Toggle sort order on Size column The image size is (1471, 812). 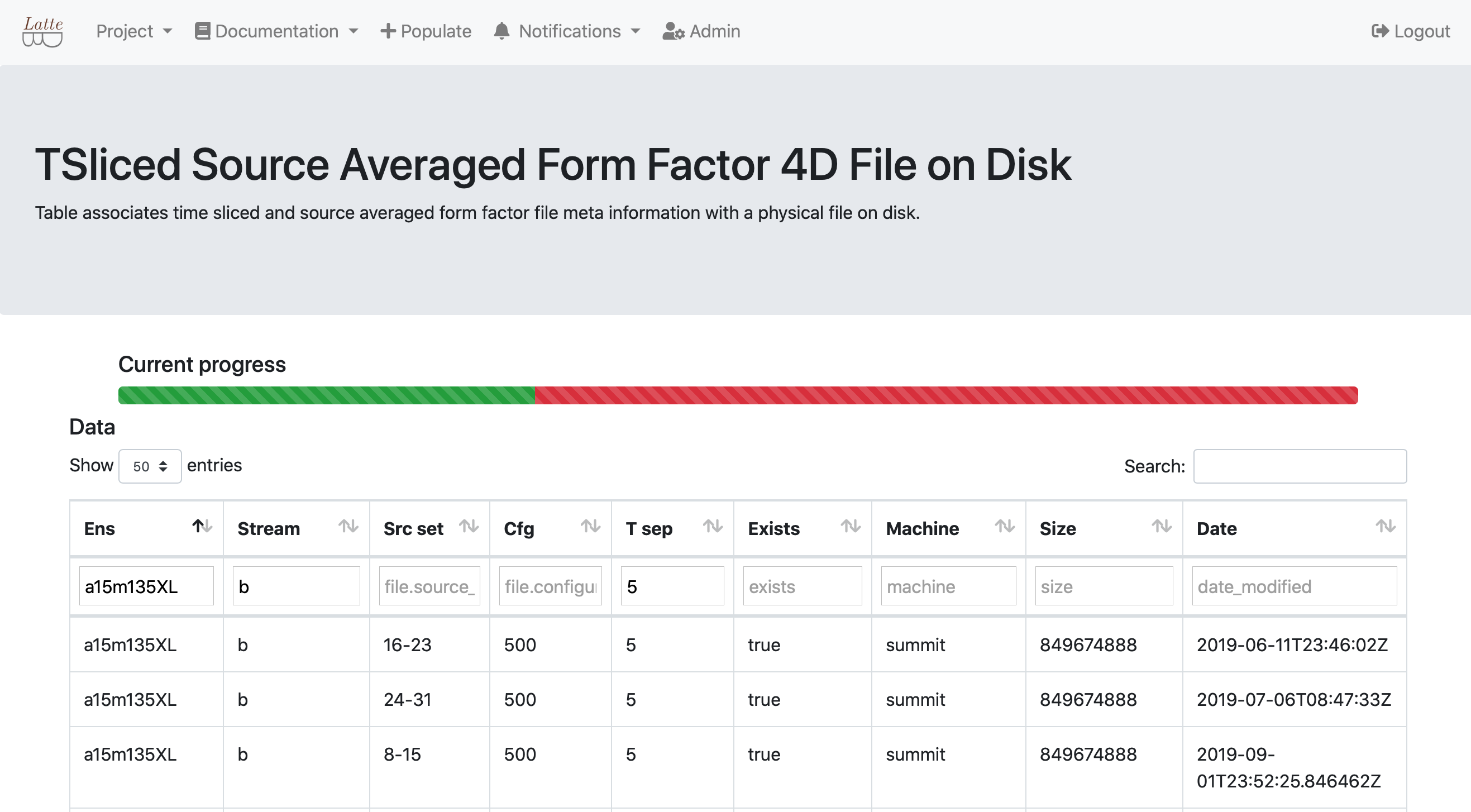point(1162,526)
